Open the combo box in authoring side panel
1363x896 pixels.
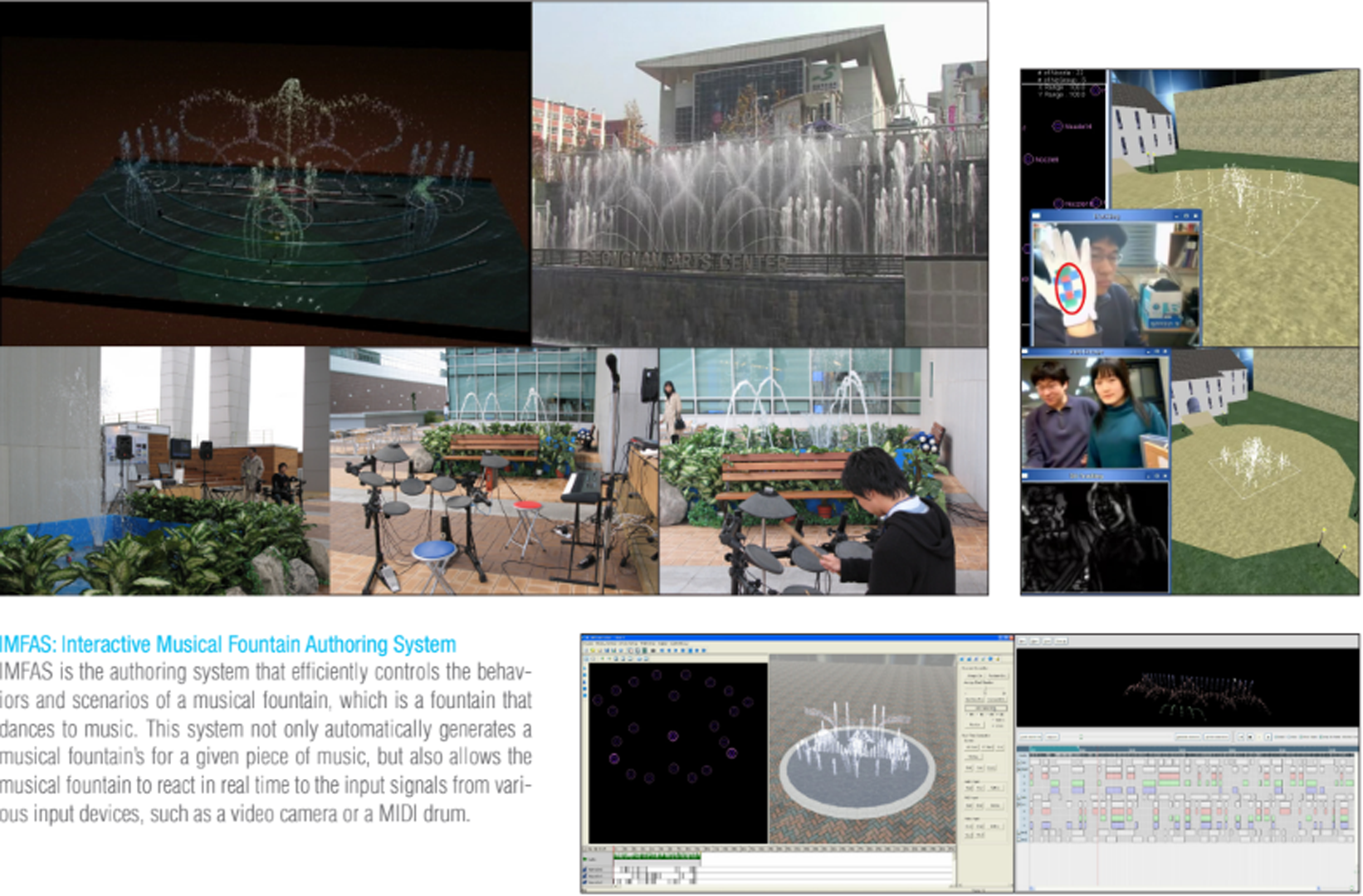(x=984, y=707)
